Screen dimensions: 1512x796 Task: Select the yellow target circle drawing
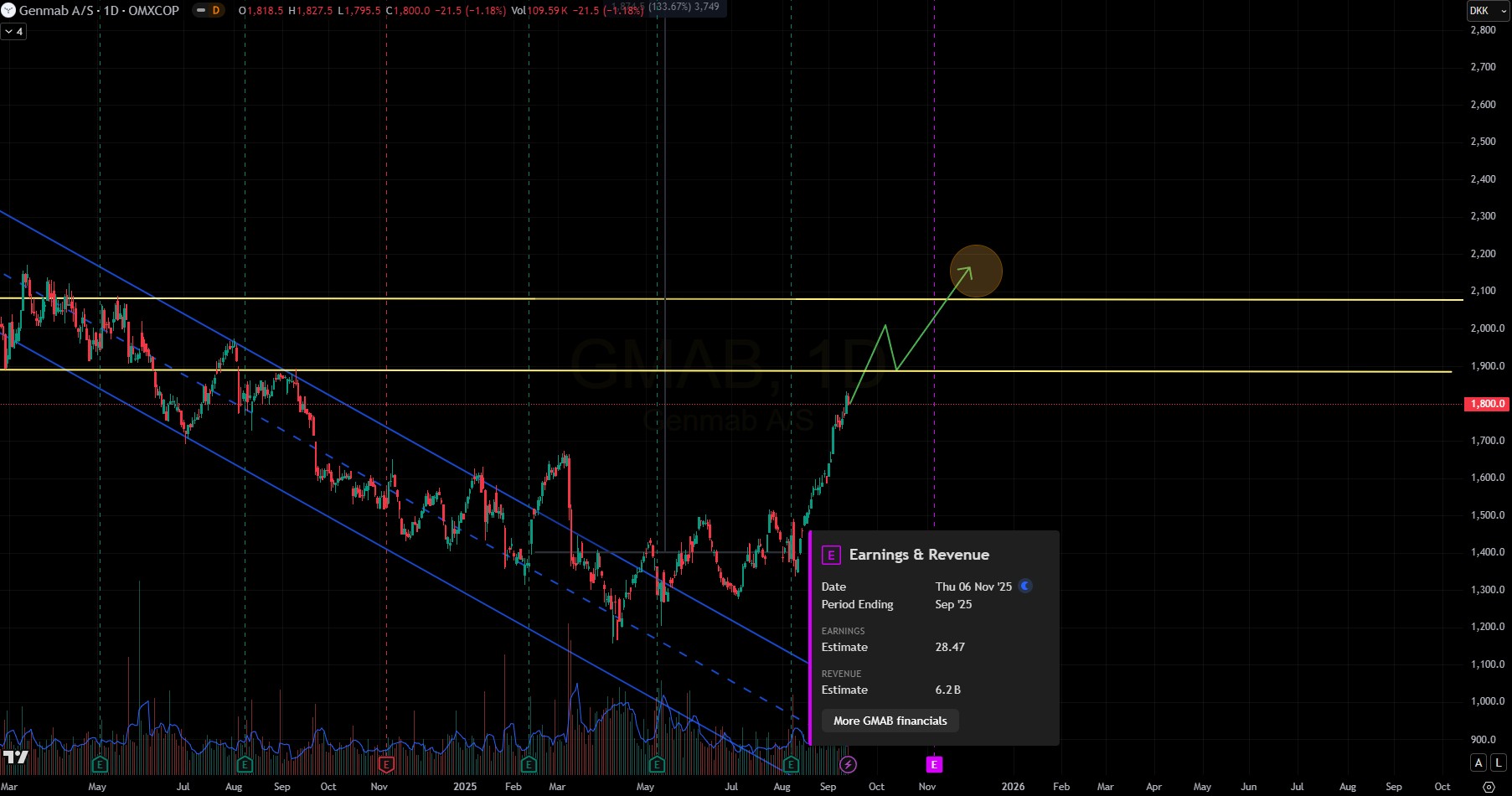[x=976, y=271]
